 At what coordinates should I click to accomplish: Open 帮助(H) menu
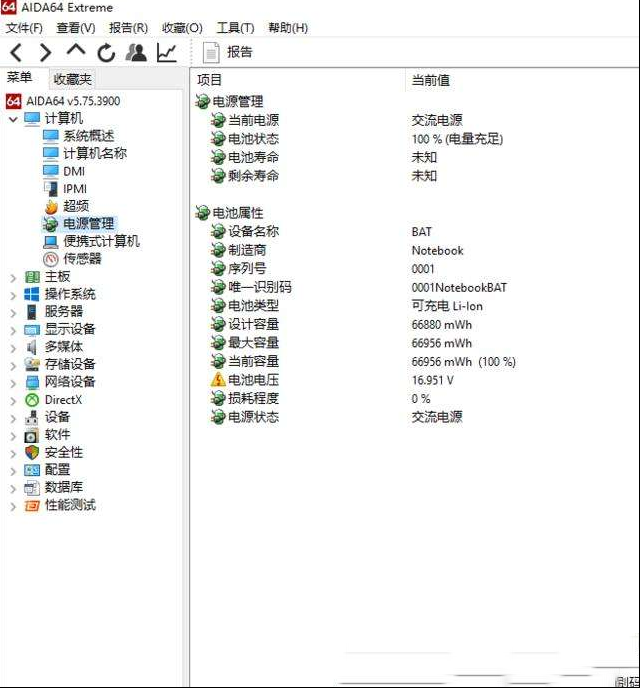(288, 28)
